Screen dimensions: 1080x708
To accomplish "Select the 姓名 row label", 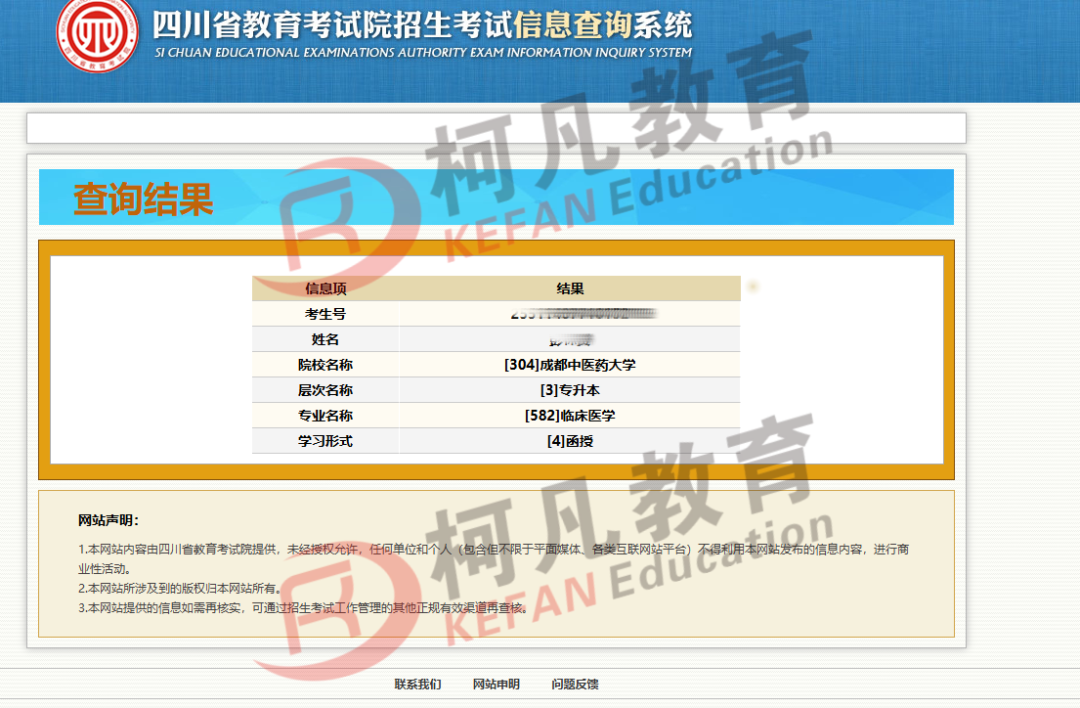I will (x=325, y=340).
